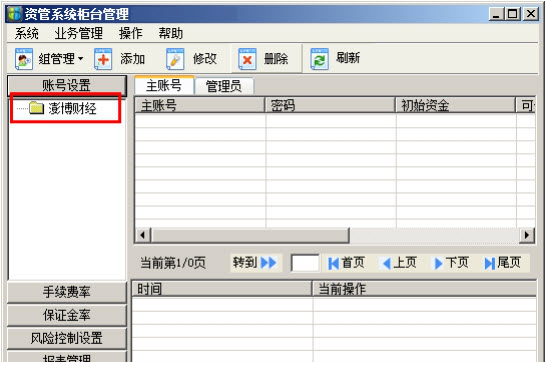Maximize the 资管系统柜台管理 window
Screen dimensions: 545x376
[x=513, y=14]
